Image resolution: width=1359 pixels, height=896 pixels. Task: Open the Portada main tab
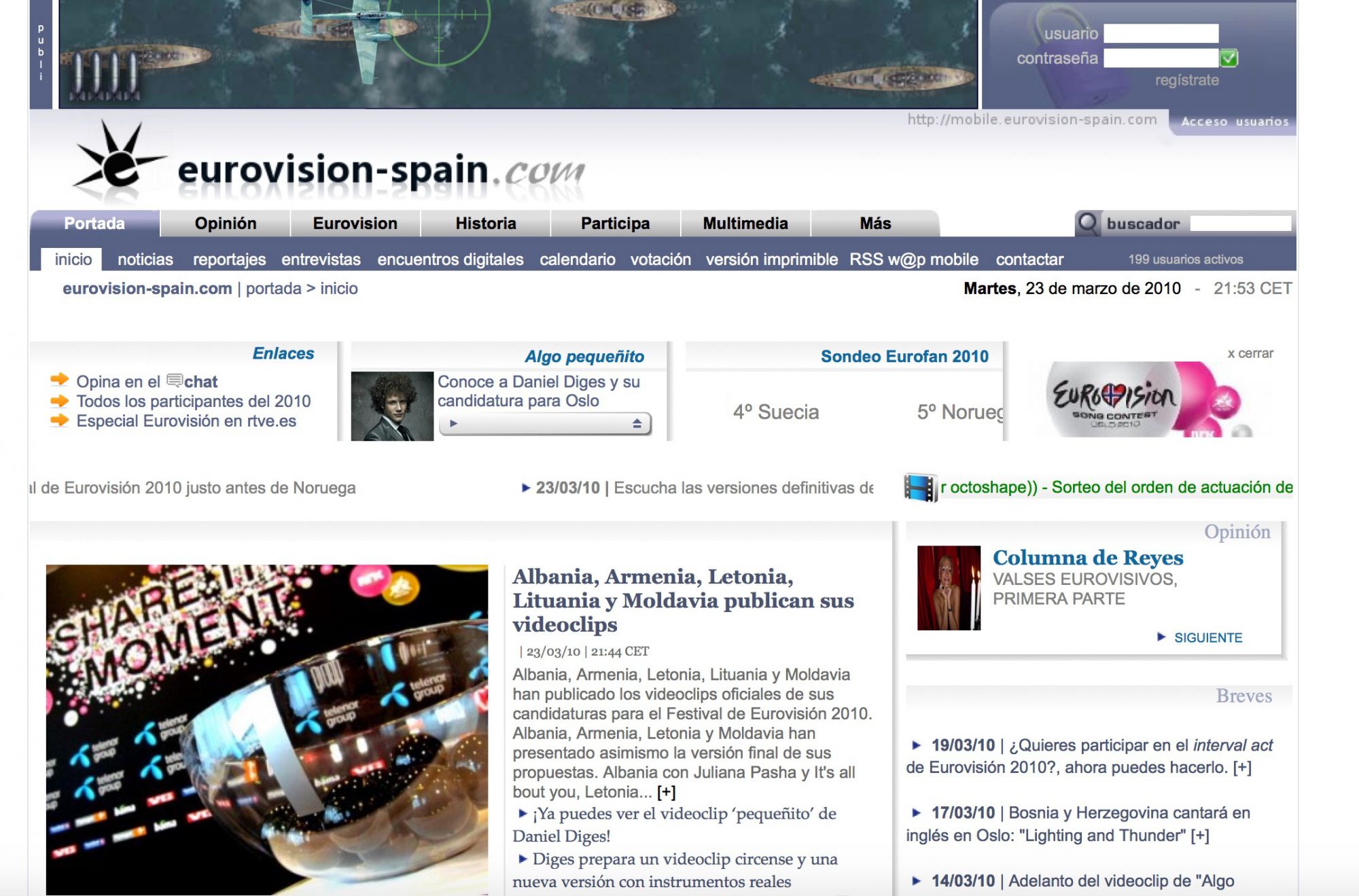click(94, 223)
